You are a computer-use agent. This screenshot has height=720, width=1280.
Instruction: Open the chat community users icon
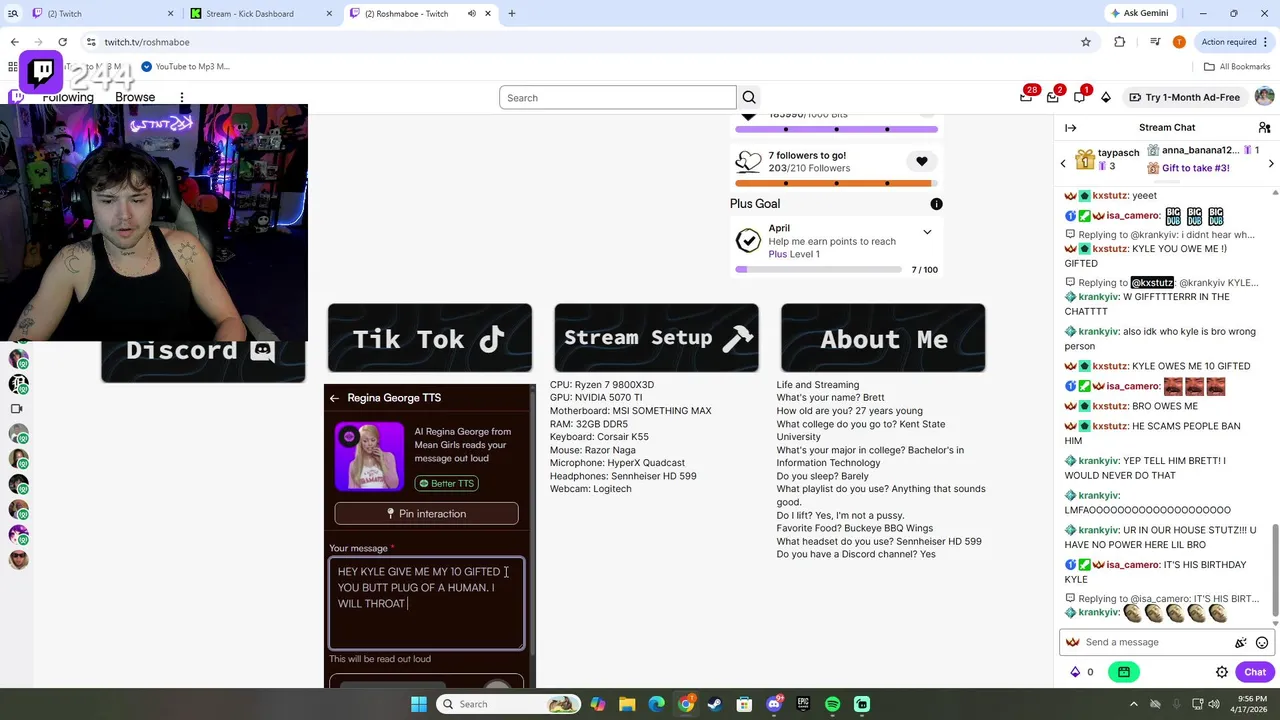[x=1264, y=127]
